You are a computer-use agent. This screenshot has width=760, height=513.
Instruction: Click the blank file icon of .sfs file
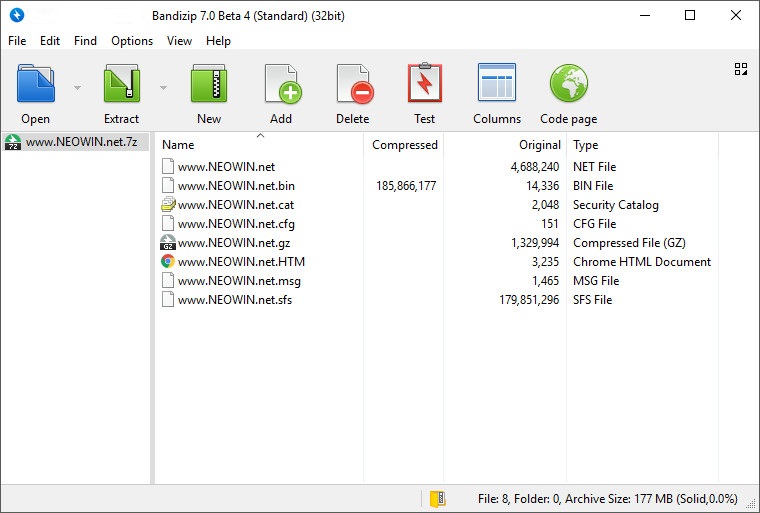click(168, 299)
